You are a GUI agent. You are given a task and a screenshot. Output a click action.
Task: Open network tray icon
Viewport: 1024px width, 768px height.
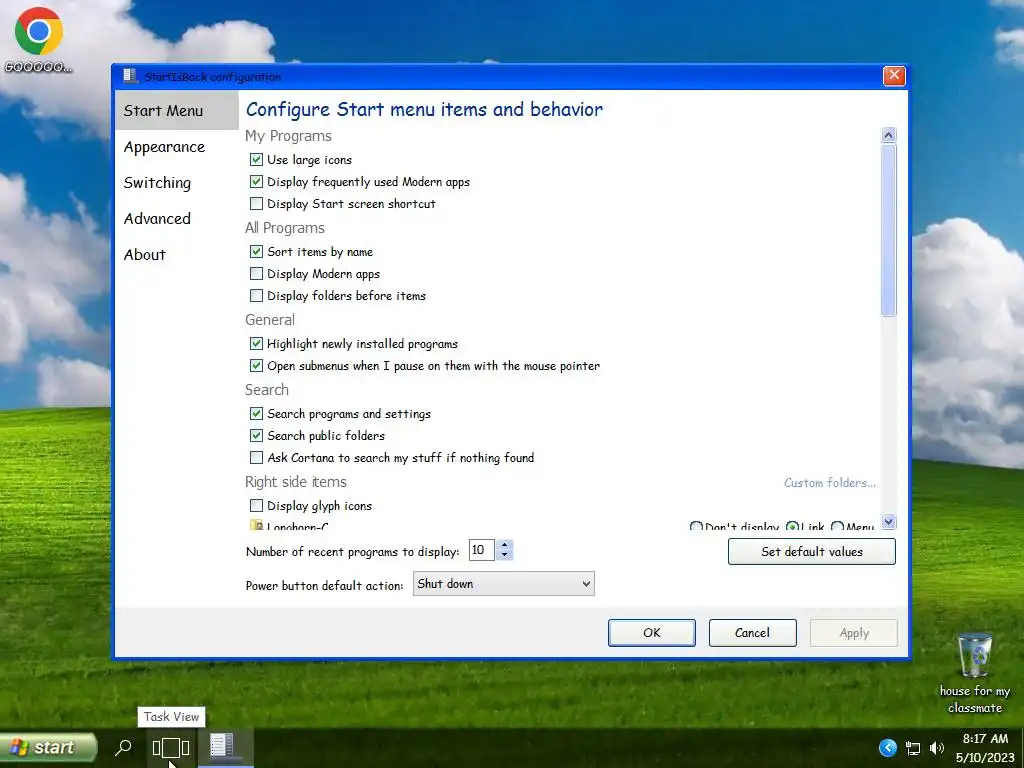(x=912, y=748)
